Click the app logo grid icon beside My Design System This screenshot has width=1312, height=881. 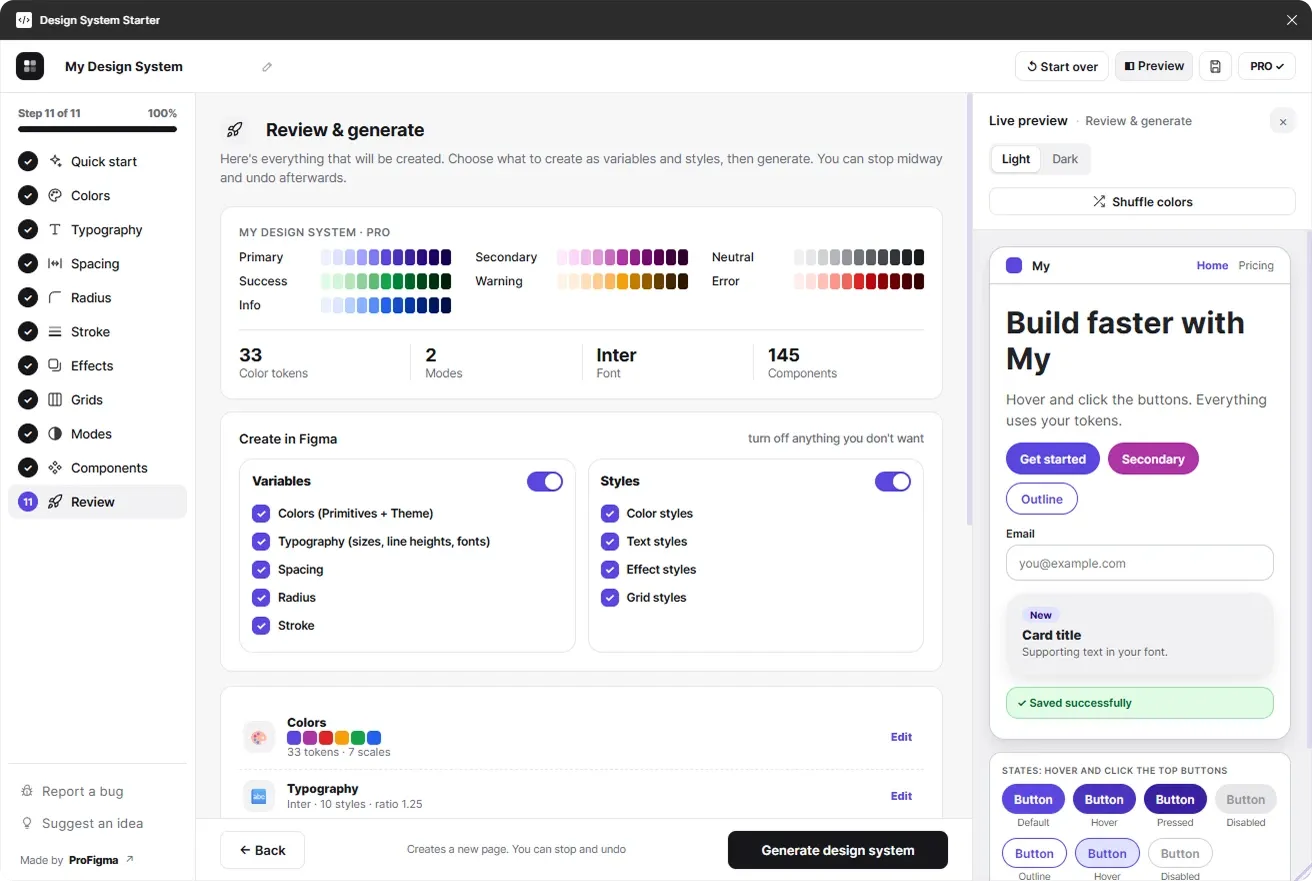30,66
